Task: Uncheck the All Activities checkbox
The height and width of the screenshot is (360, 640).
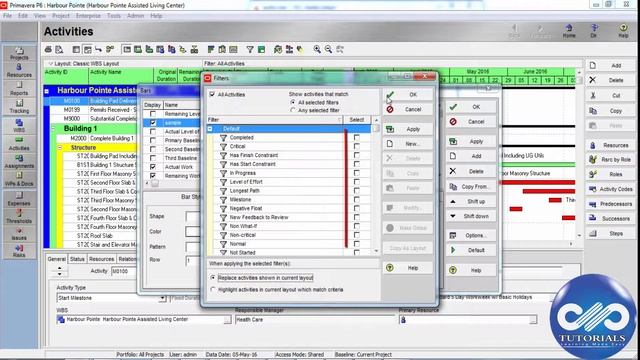Action: [212, 94]
